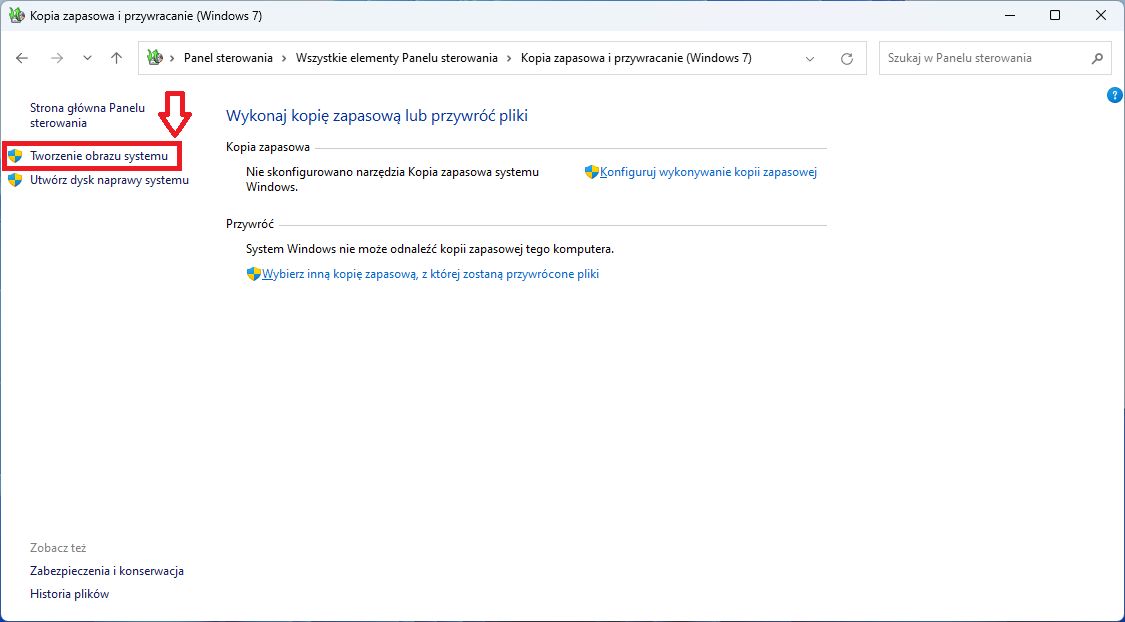
Task: Click text System Windows nie może odnaleźć kopii
Action: point(430,250)
